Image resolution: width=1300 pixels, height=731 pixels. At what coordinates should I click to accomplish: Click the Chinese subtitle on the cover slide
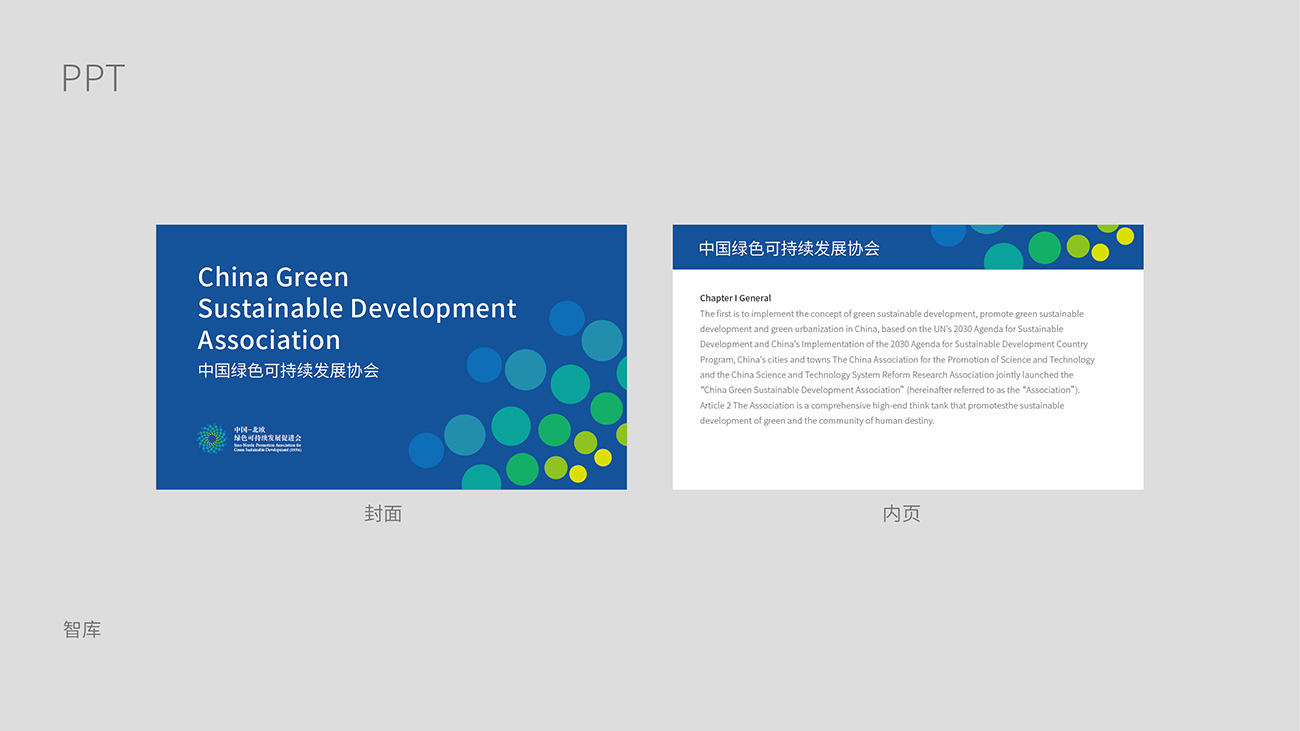pos(288,370)
